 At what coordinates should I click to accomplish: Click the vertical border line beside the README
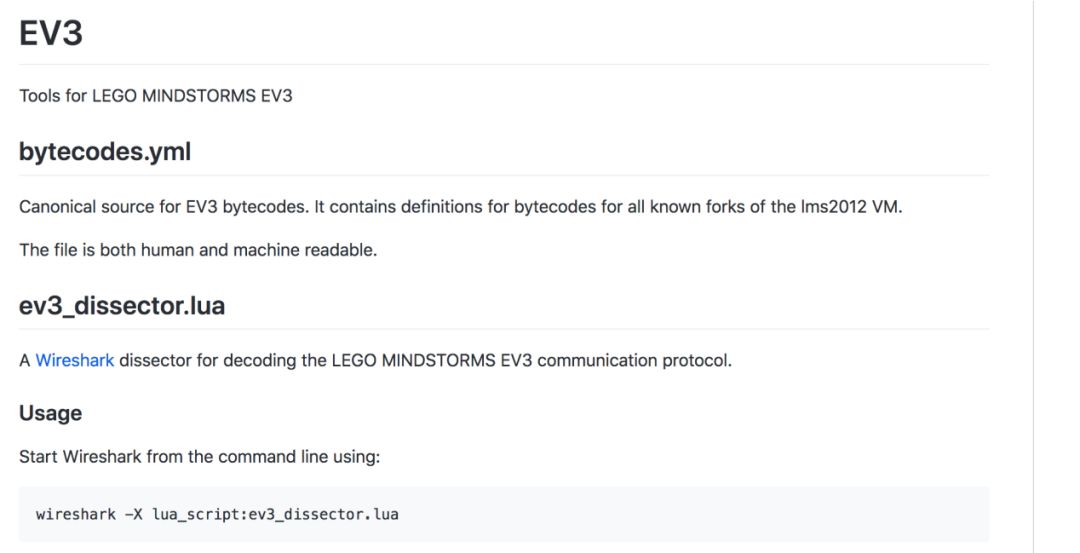pyautogui.click(x=1033, y=276)
